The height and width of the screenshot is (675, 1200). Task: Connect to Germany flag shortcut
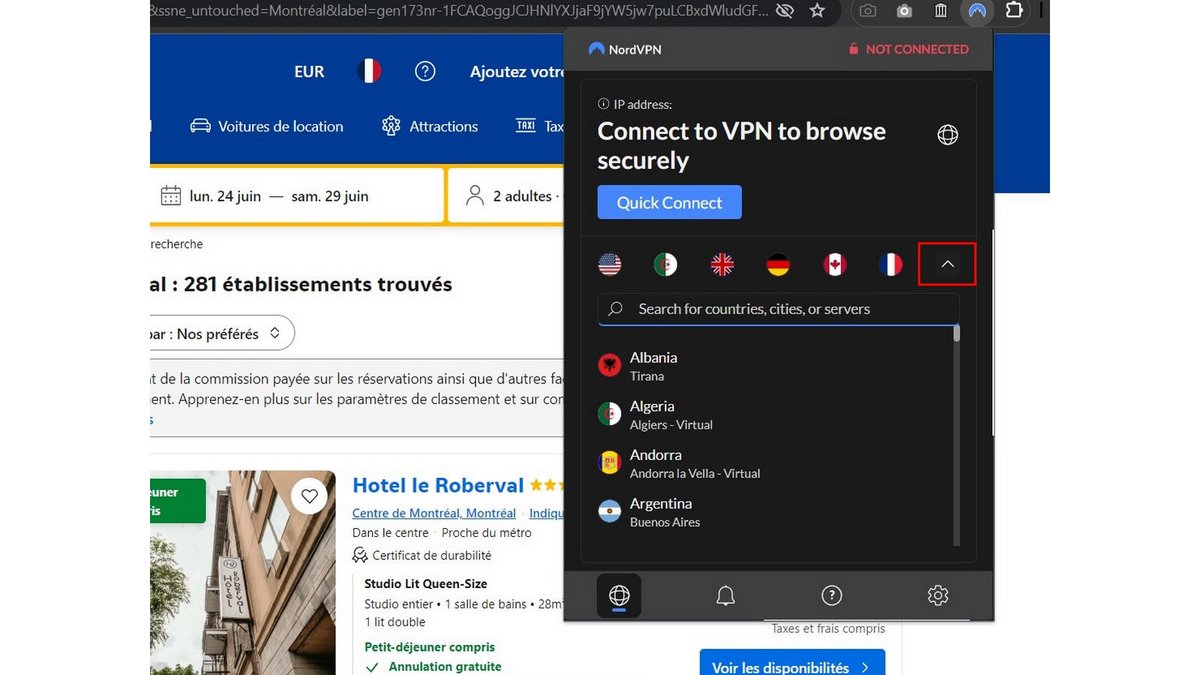click(778, 264)
